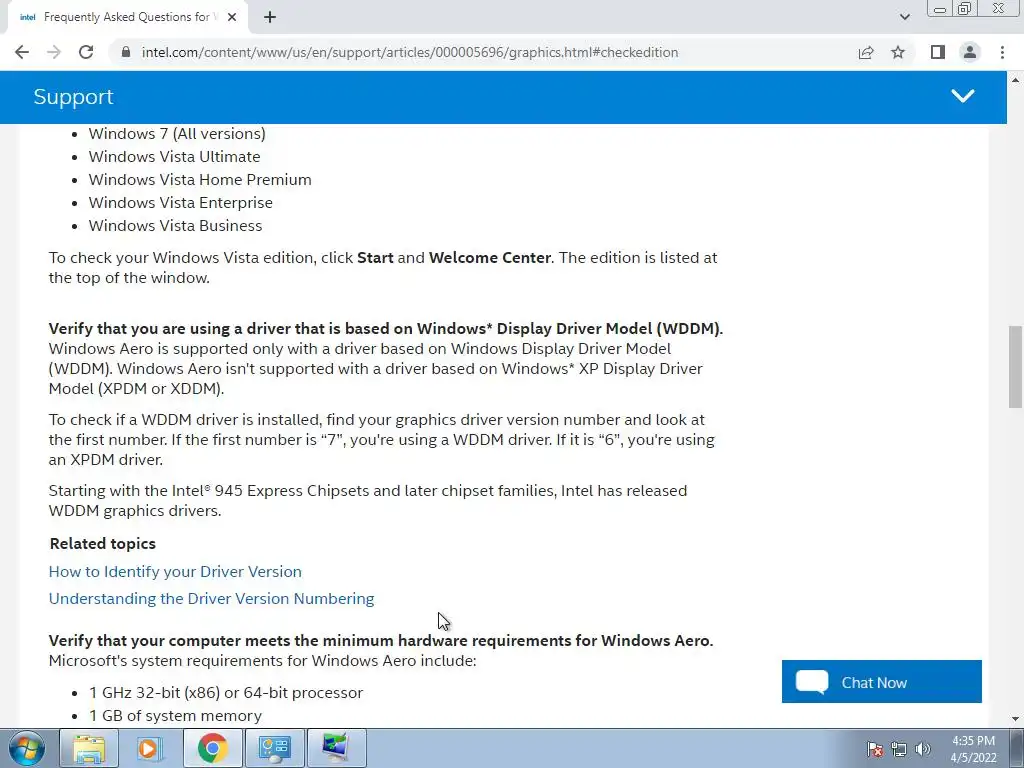Screen dimensions: 1024x768
Task: Click the taskbar clock 4:35 PM
Action: (x=973, y=749)
